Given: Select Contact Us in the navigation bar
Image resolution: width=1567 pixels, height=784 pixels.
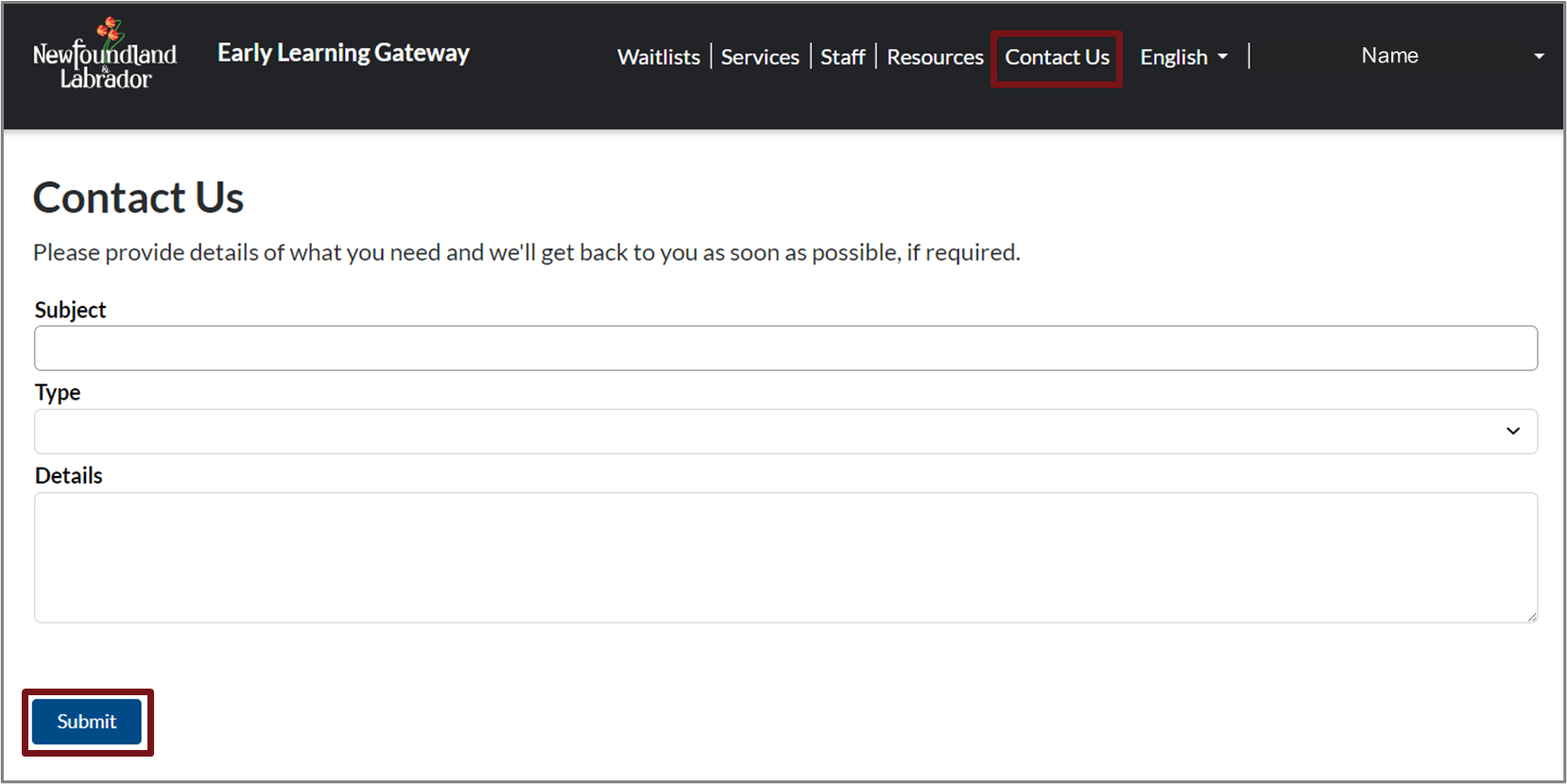Looking at the screenshot, I should coord(1057,57).
